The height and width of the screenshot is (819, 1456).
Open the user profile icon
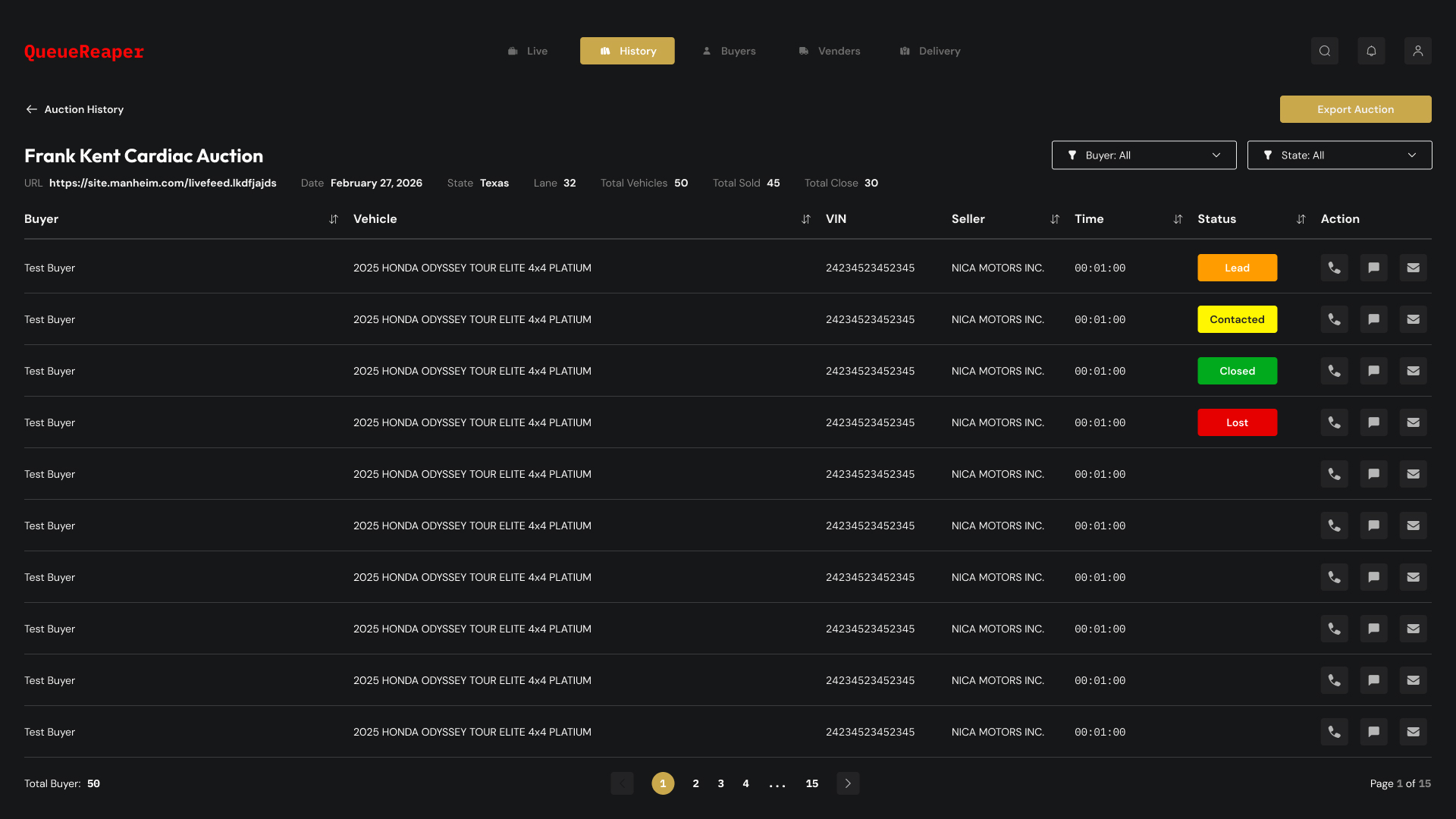coord(1417,51)
